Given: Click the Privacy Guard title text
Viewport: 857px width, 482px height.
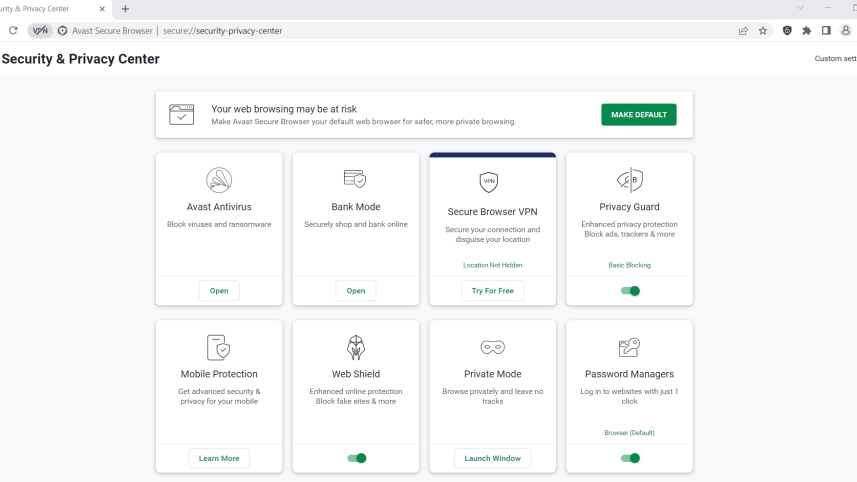Looking at the screenshot, I should 630,207.
